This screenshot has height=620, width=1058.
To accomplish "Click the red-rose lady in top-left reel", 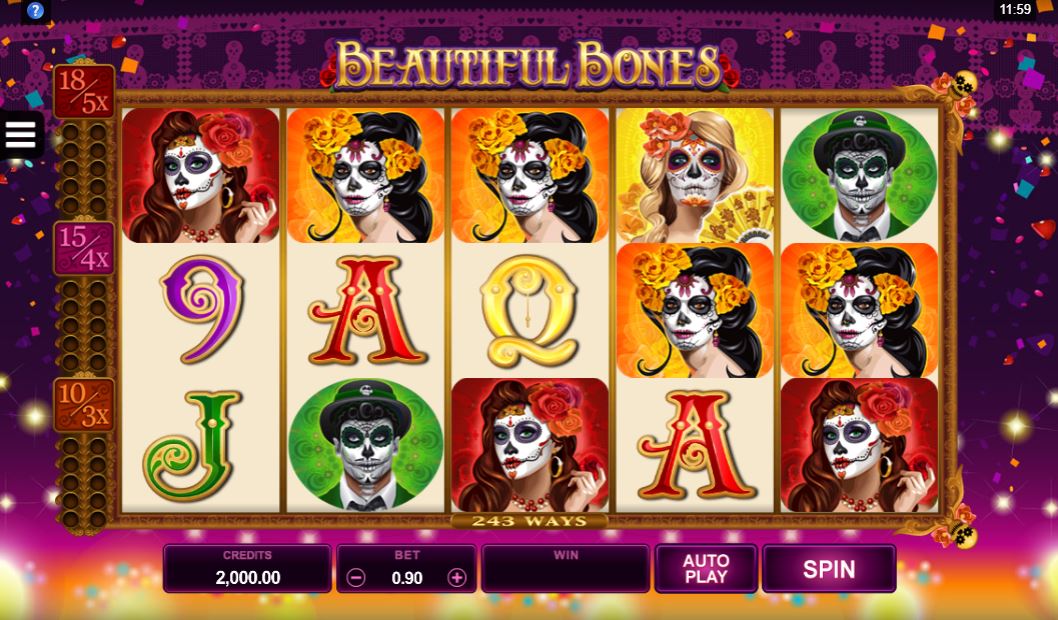I will tap(200, 175).
